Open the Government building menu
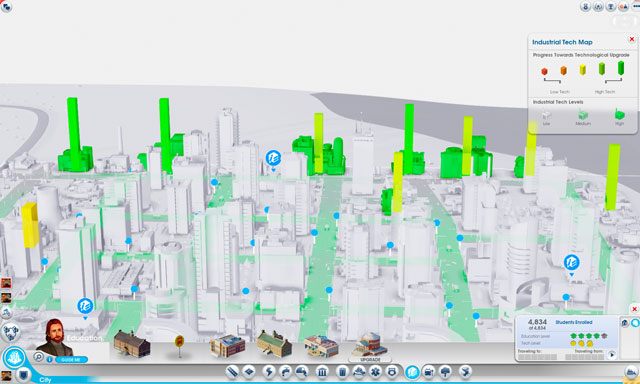 click(x=322, y=371)
